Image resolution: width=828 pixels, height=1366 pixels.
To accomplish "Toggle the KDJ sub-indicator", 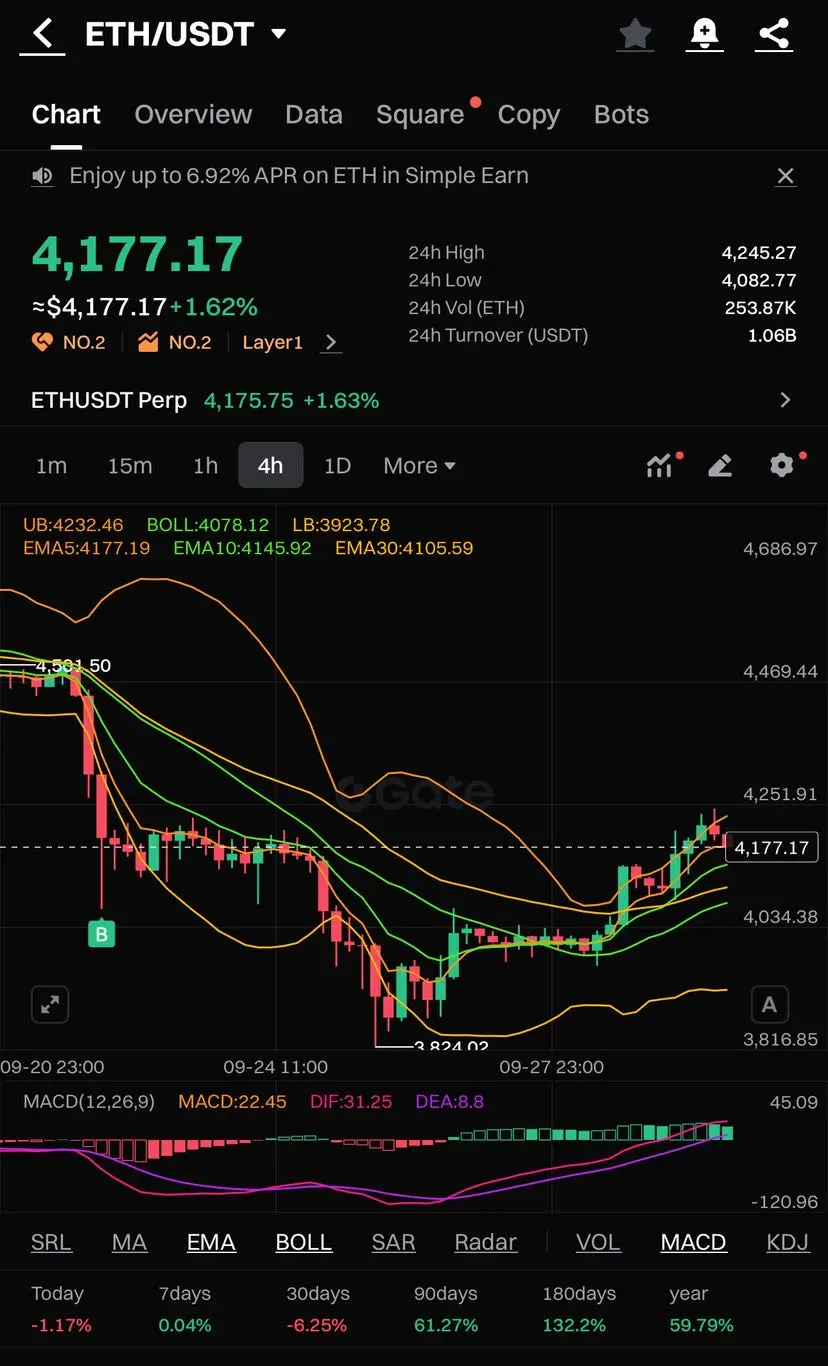I will [787, 1243].
